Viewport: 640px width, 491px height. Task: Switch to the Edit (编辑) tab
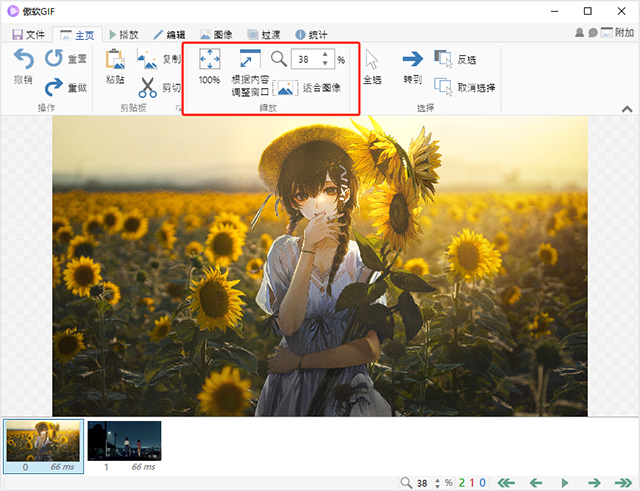[x=169, y=35]
